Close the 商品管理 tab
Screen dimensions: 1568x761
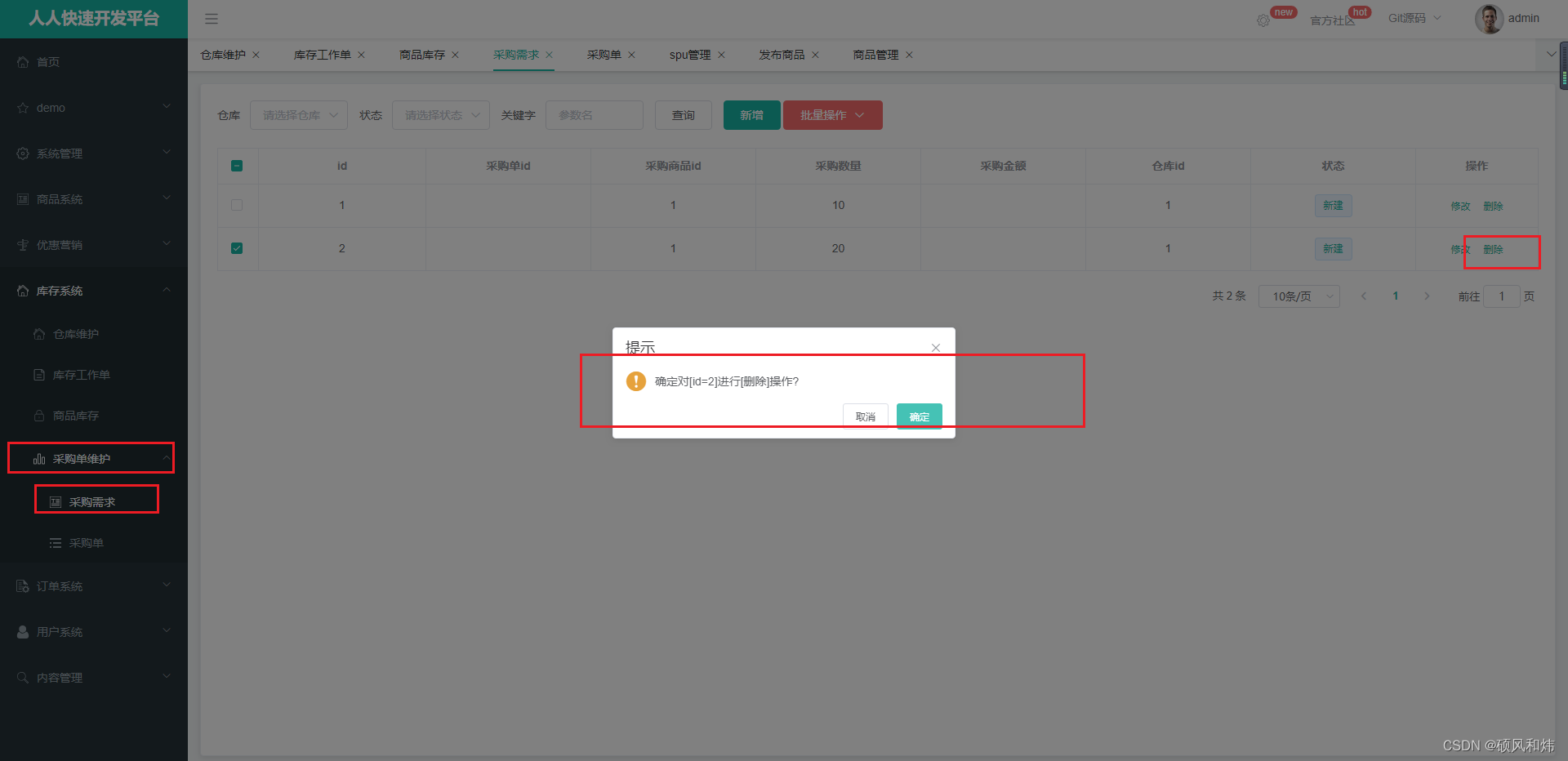[909, 55]
